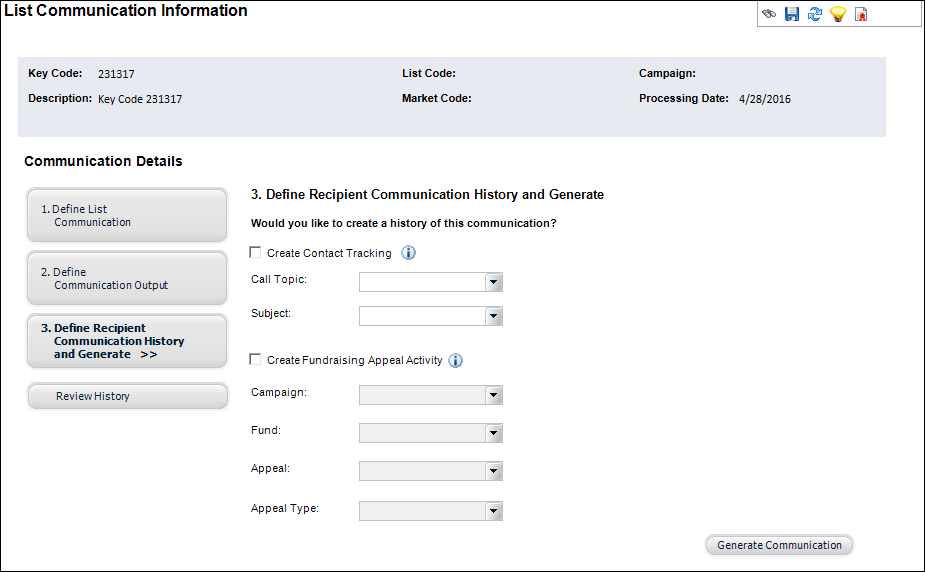Go to step 2 Define Communication Output

[x=127, y=278]
